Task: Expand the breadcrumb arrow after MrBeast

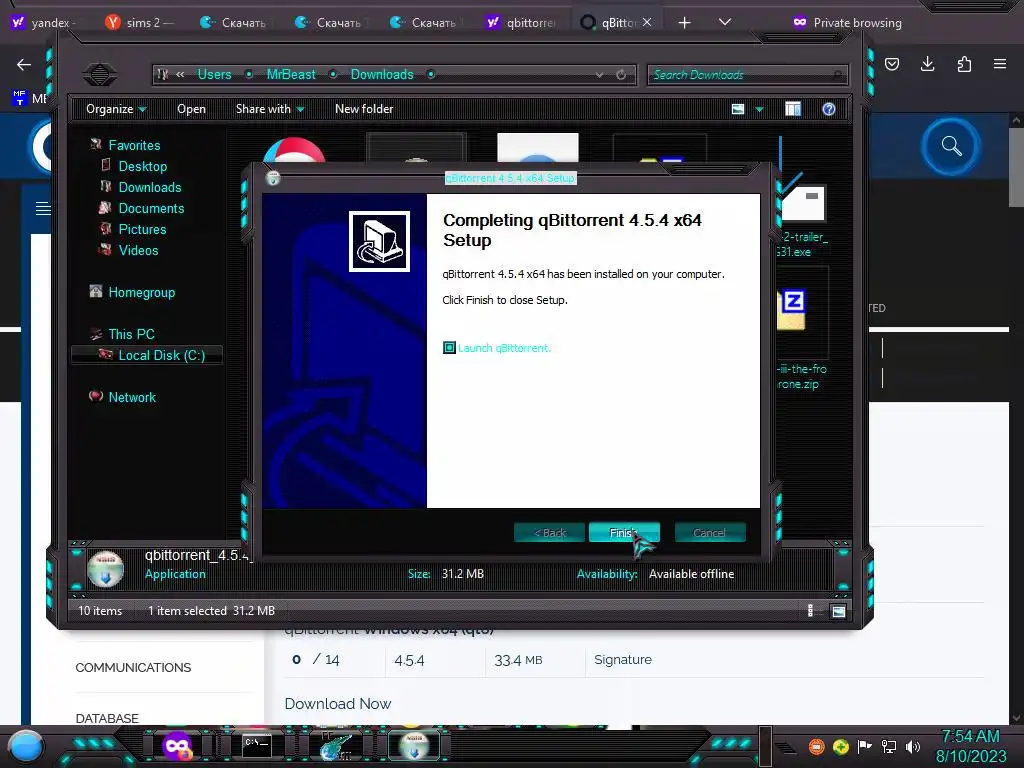Action: point(333,74)
